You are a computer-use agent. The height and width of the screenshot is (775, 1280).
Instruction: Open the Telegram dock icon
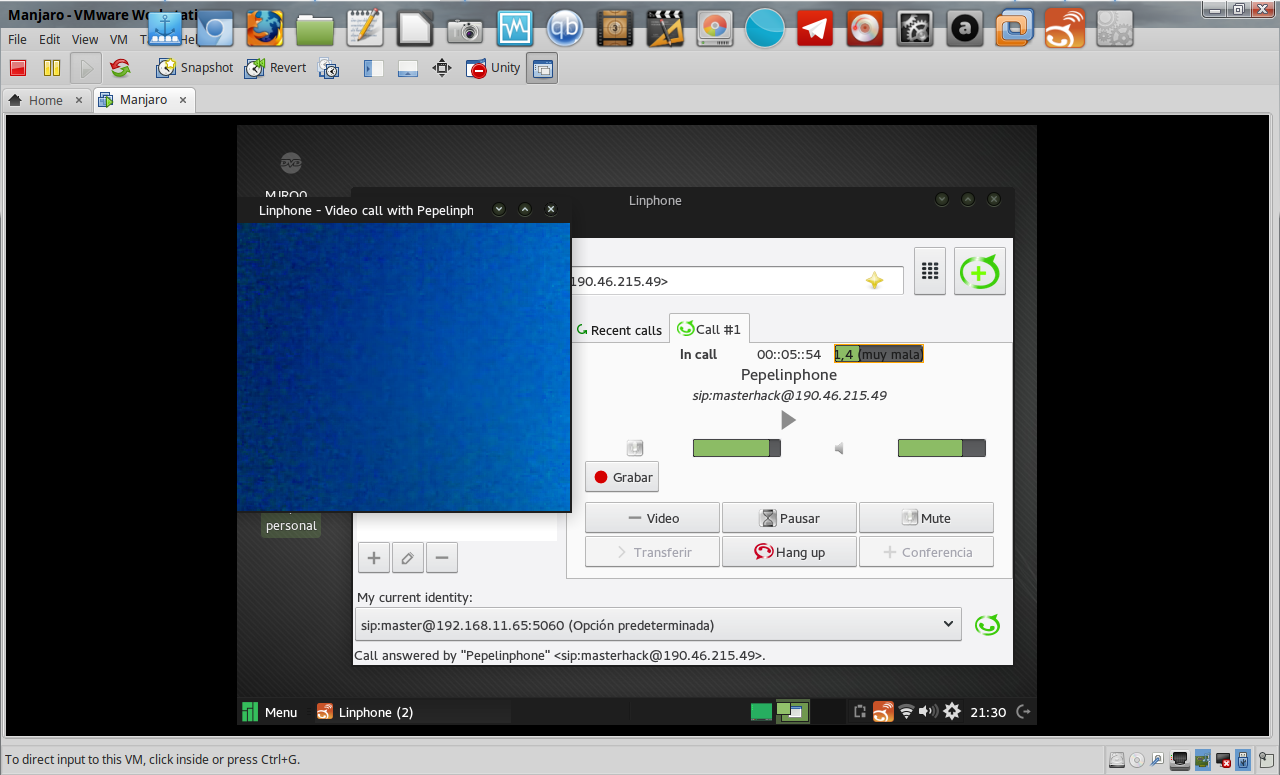click(815, 28)
